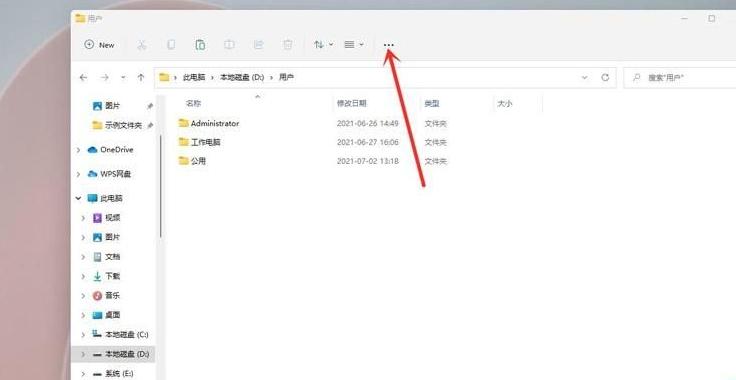
Task: Click date 2021-07-02 13:18
Action: click(368, 161)
